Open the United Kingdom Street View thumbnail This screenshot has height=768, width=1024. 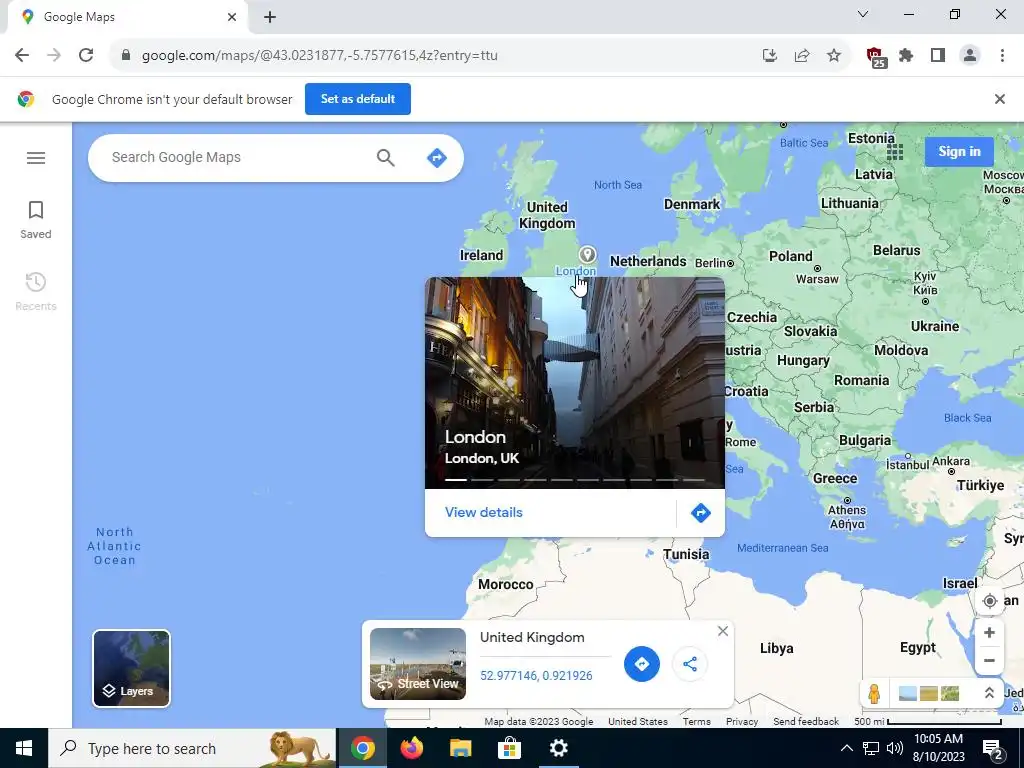tap(418, 664)
